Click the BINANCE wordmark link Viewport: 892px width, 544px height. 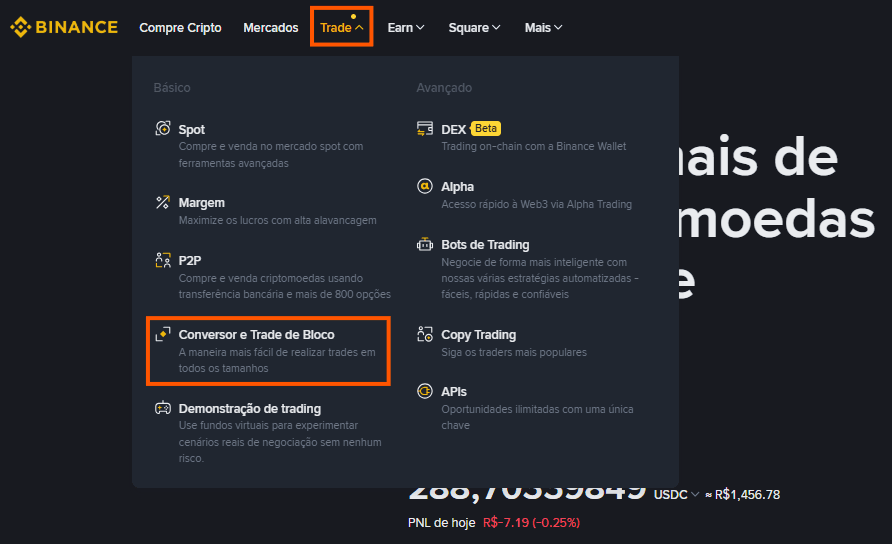coord(77,27)
